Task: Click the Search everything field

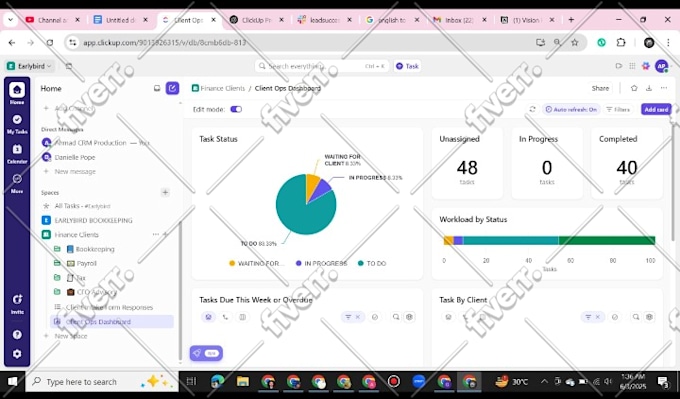Action: pyautogui.click(x=322, y=66)
